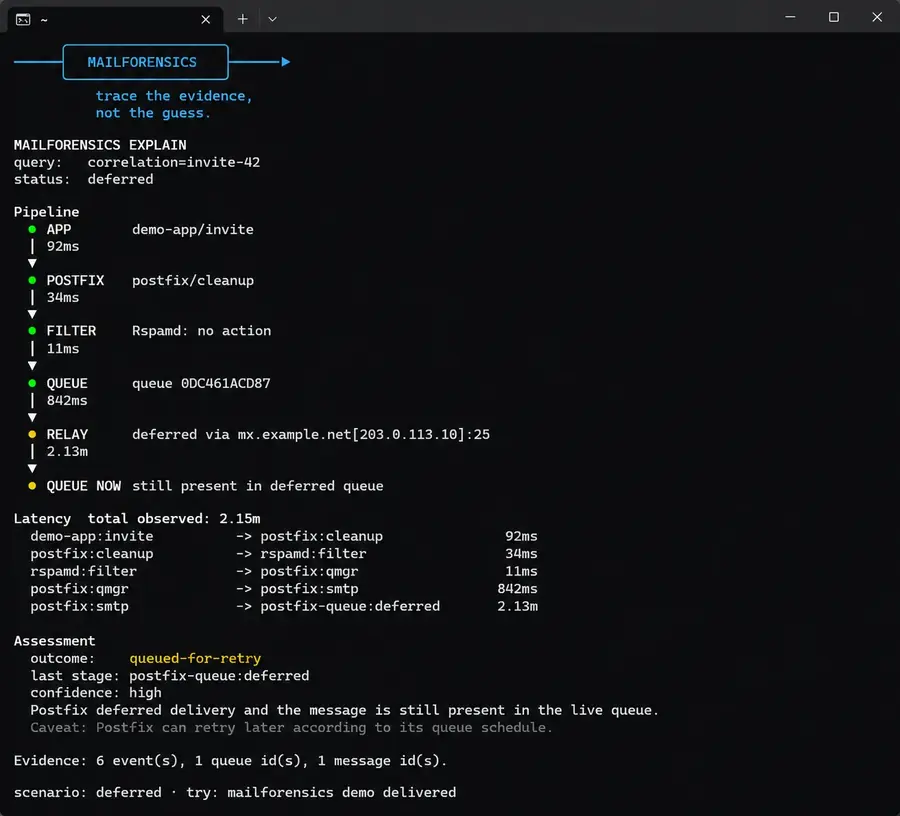
Task: Click the 92ms value in latency table
Action: [x=521, y=536]
